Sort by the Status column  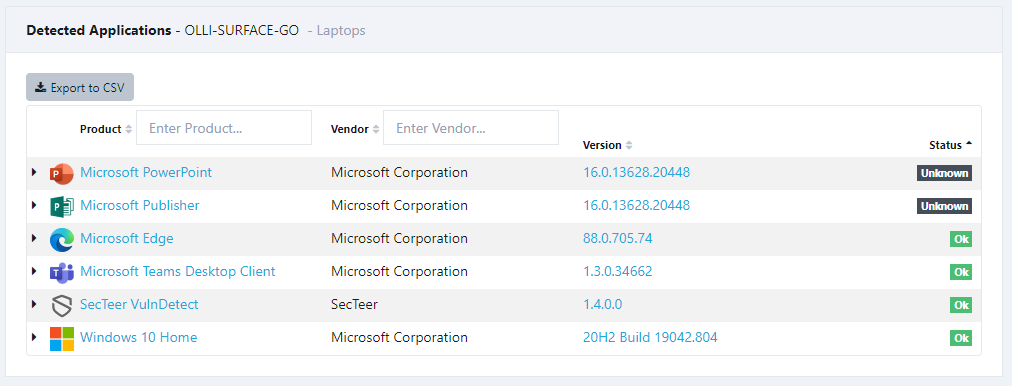point(951,145)
